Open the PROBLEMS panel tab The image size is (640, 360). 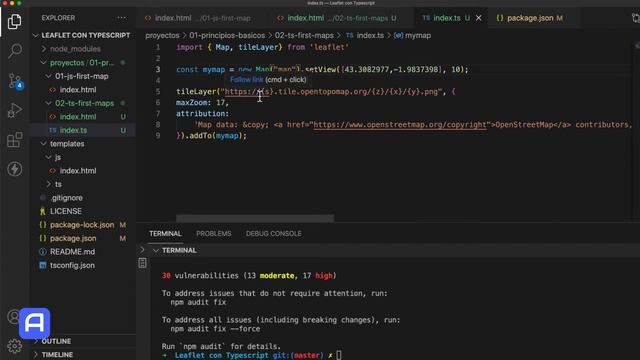213,233
